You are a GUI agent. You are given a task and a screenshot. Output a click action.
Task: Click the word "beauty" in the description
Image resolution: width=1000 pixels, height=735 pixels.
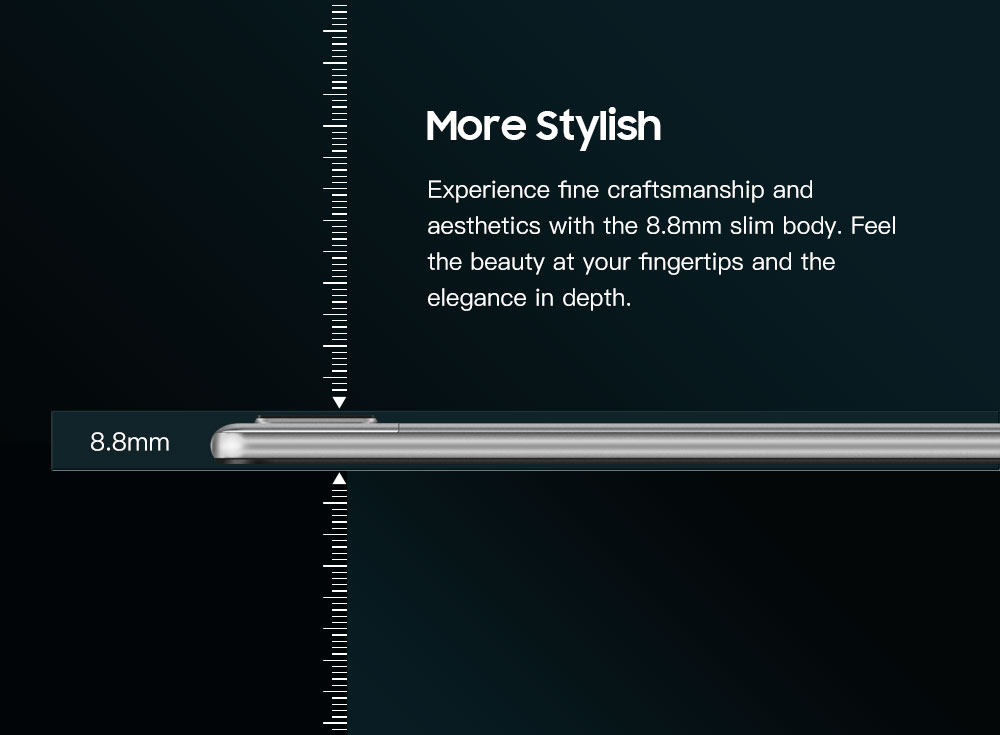(x=506, y=262)
